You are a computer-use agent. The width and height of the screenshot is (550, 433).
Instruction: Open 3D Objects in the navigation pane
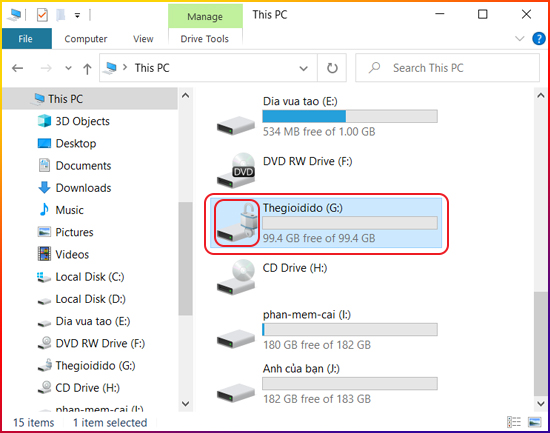(x=74, y=121)
